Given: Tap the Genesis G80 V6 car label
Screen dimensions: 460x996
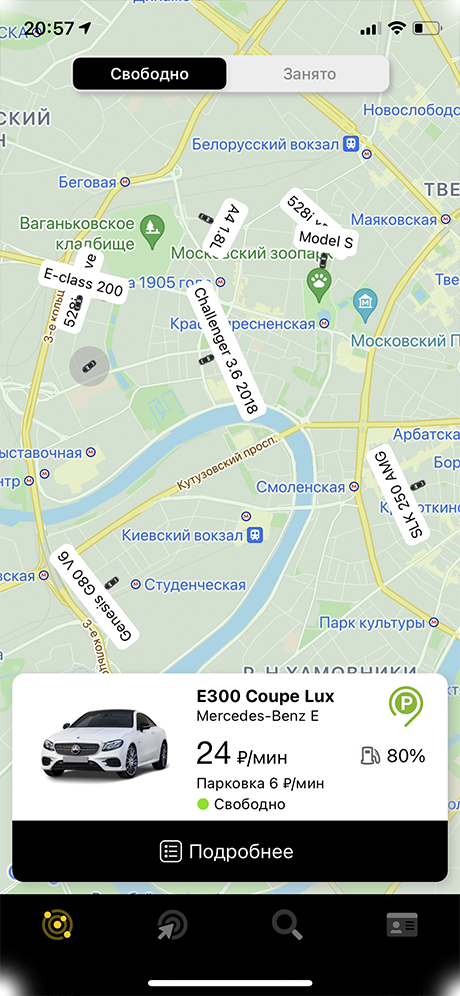Looking at the screenshot, I should point(95,598).
